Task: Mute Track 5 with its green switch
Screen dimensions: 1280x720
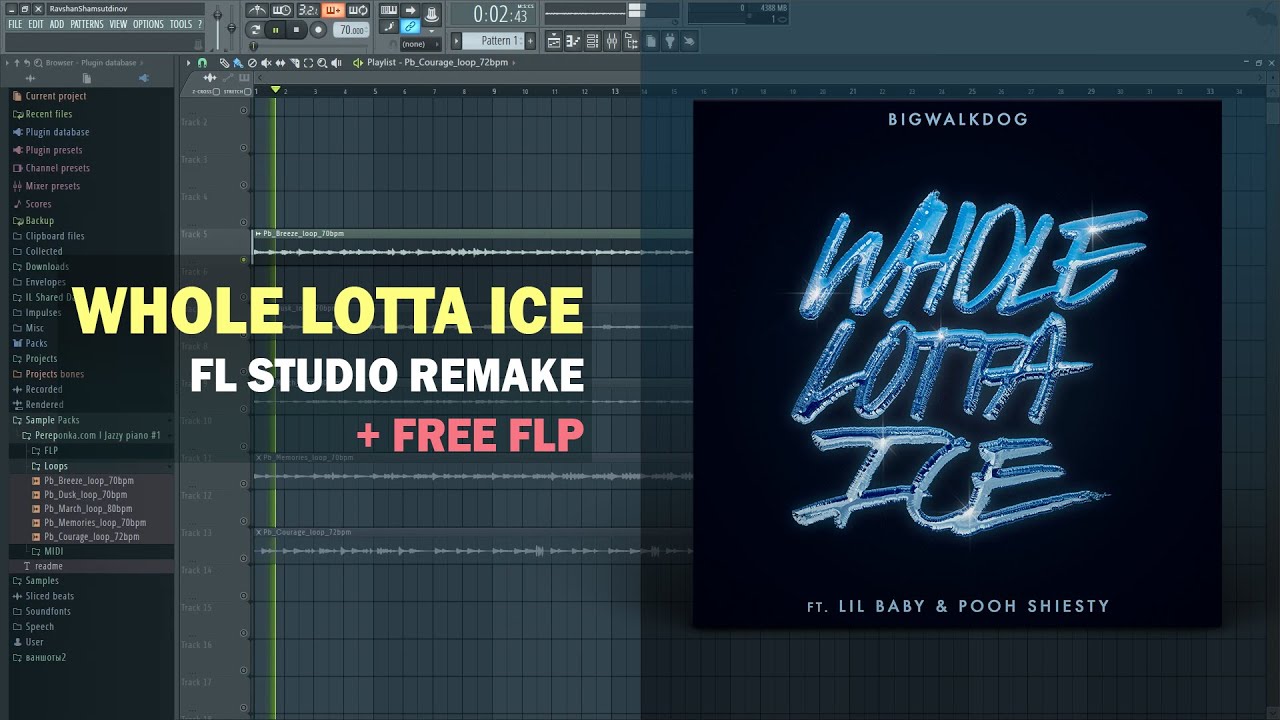Action: coord(244,260)
